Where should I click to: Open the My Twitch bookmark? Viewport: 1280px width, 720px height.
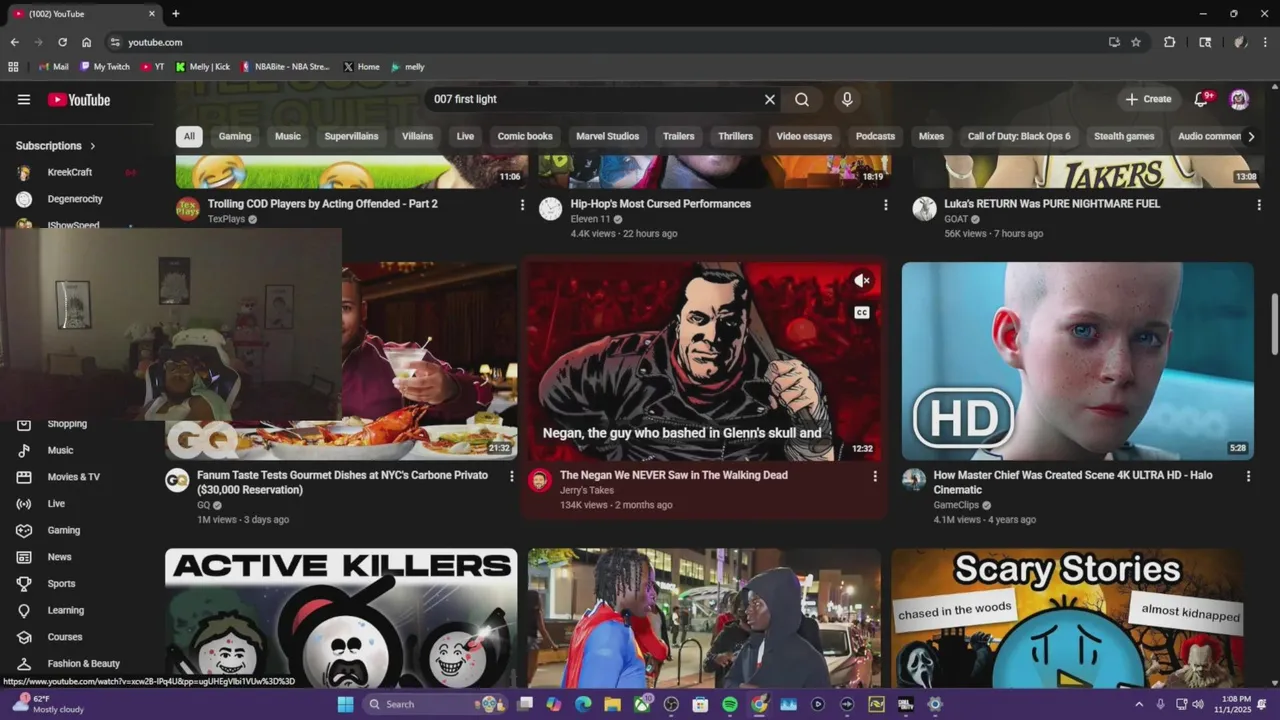(x=105, y=67)
